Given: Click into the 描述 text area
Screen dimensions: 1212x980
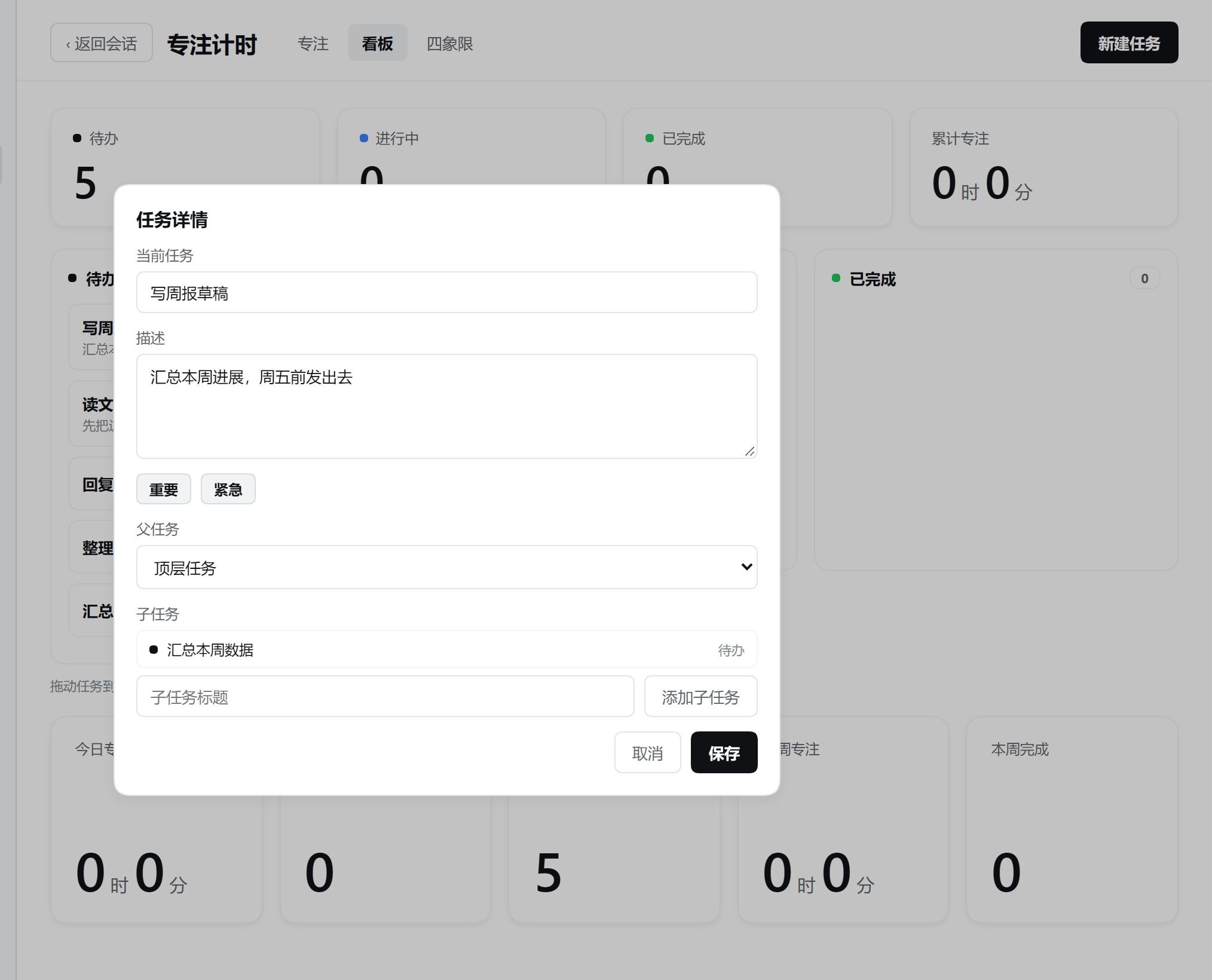Looking at the screenshot, I should click(446, 406).
